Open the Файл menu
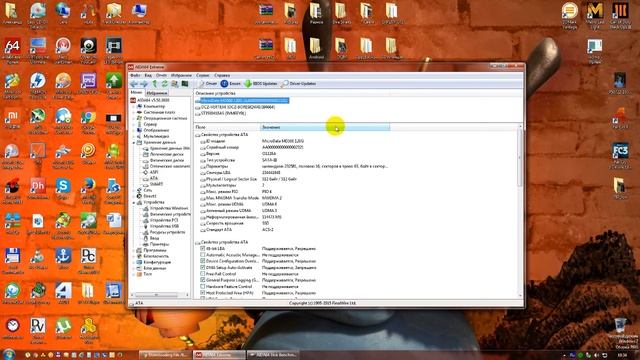 pos(135,76)
